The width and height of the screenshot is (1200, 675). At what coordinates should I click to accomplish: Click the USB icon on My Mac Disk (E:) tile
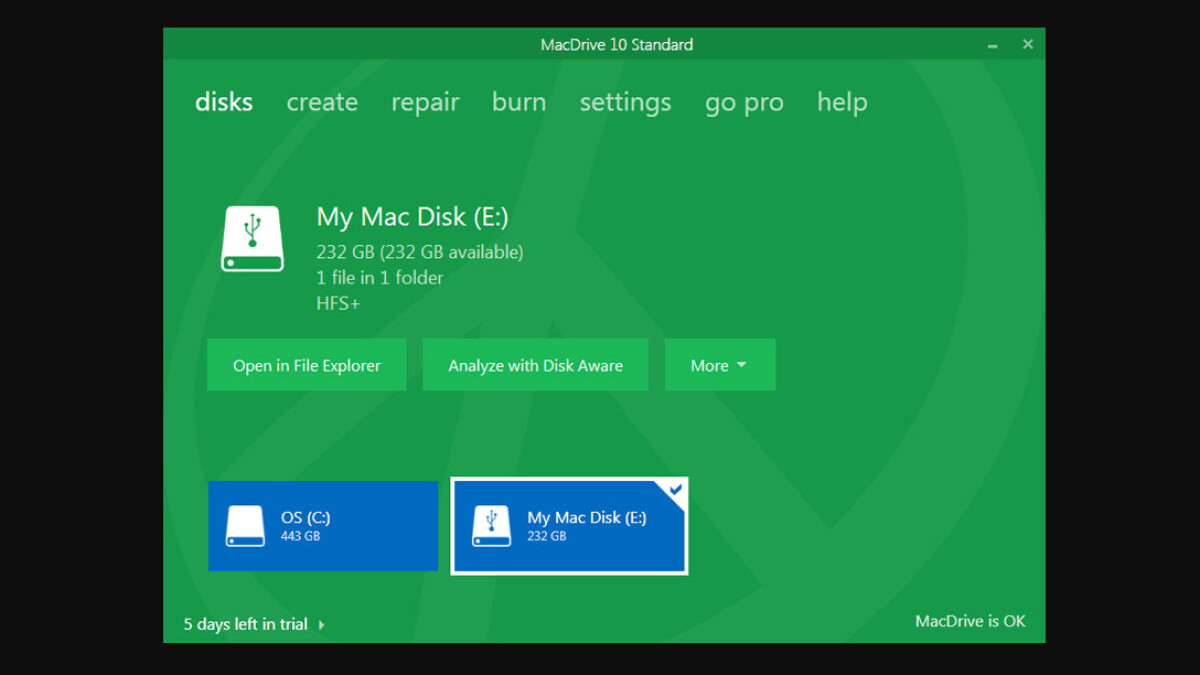tap(490, 526)
